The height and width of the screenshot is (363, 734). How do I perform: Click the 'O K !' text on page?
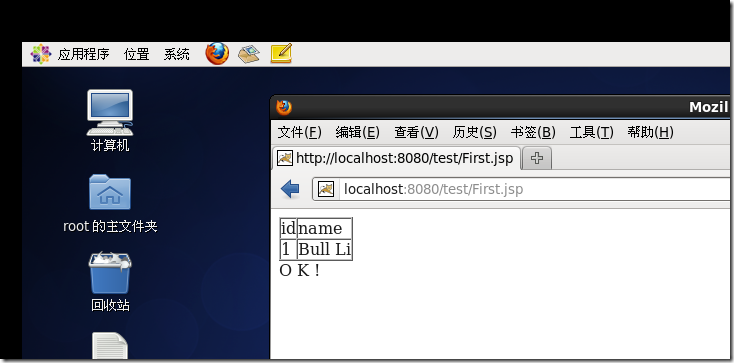299,271
